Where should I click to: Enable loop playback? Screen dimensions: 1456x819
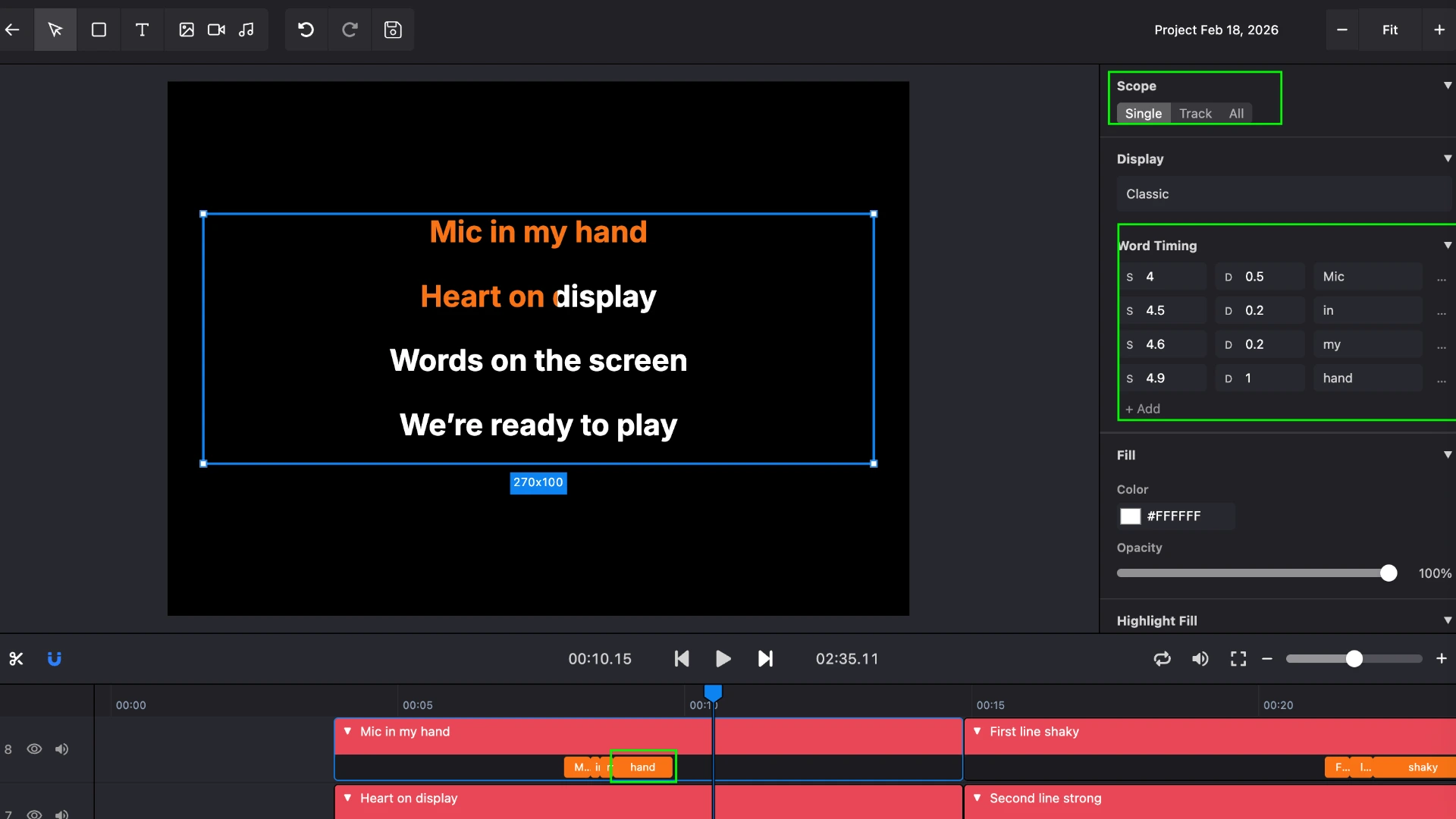pos(1162,658)
